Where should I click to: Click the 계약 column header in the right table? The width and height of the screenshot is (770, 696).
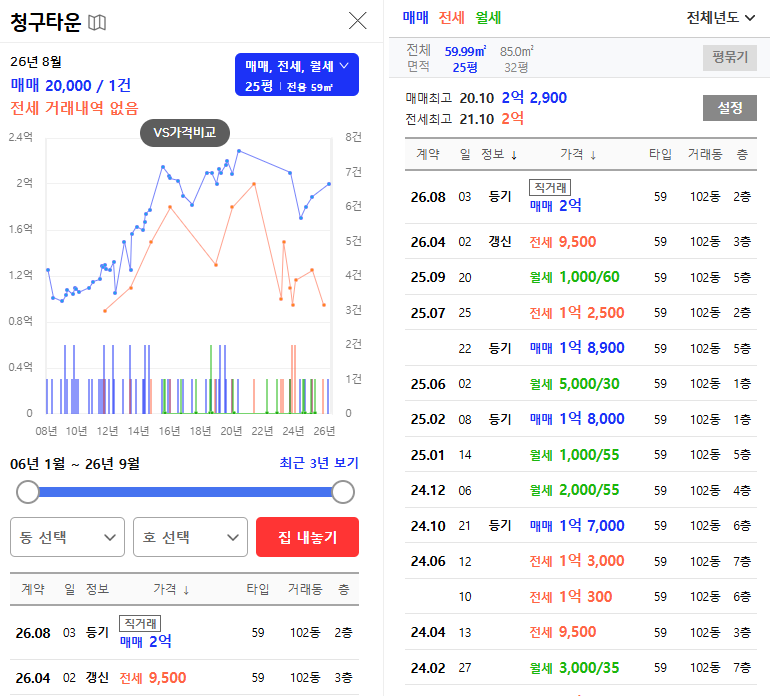click(x=428, y=155)
